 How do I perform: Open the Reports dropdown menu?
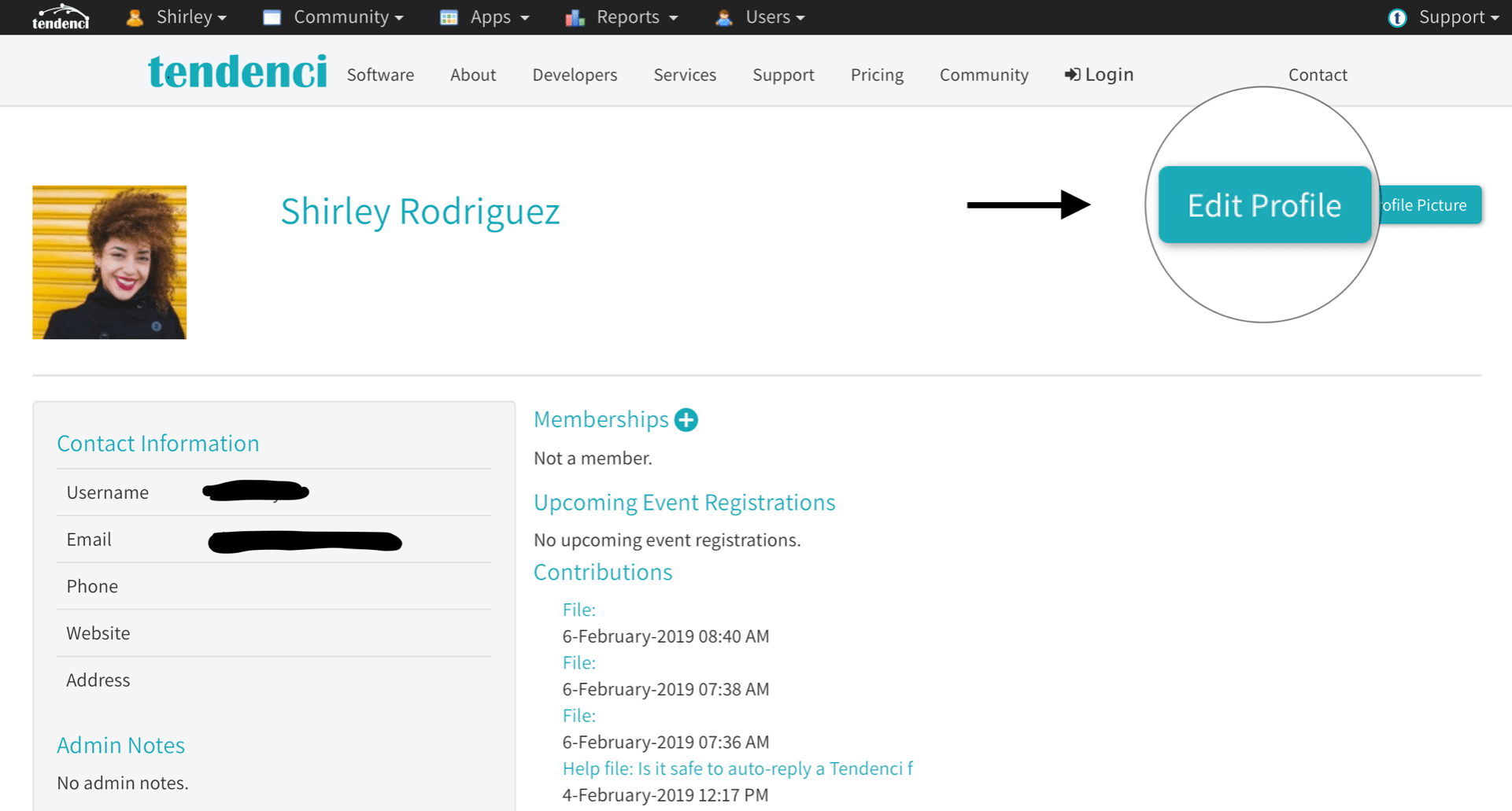[638, 17]
